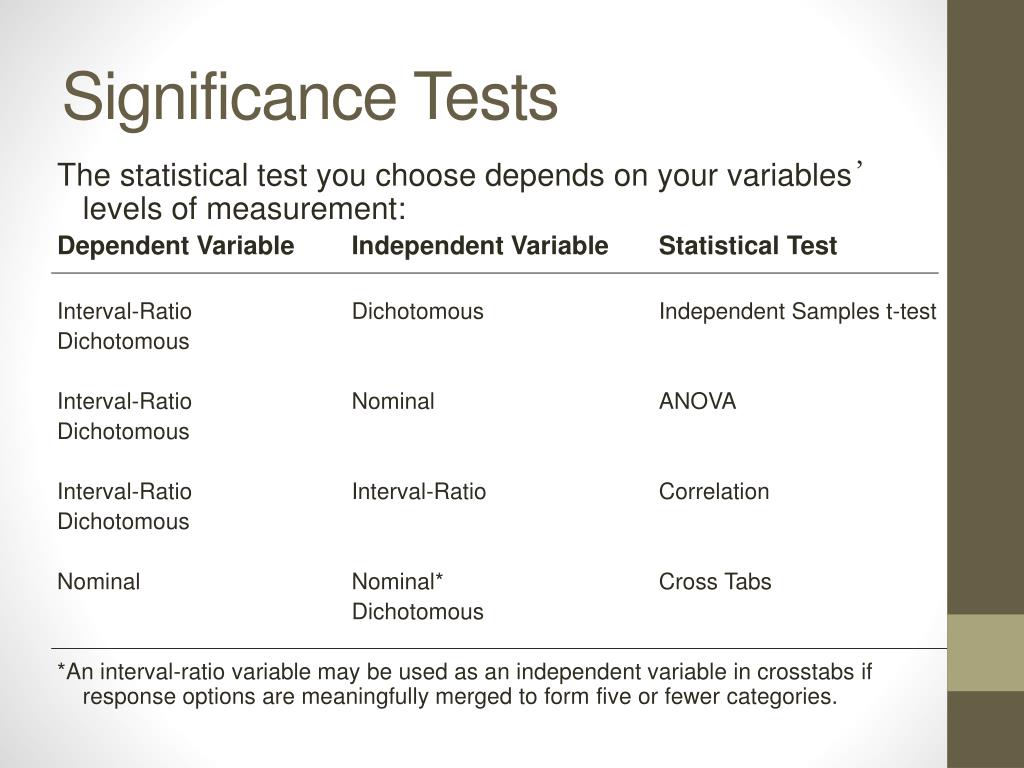Select the Independent Variable column header
The height and width of the screenshot is (768, 1024).
(480, 246)
